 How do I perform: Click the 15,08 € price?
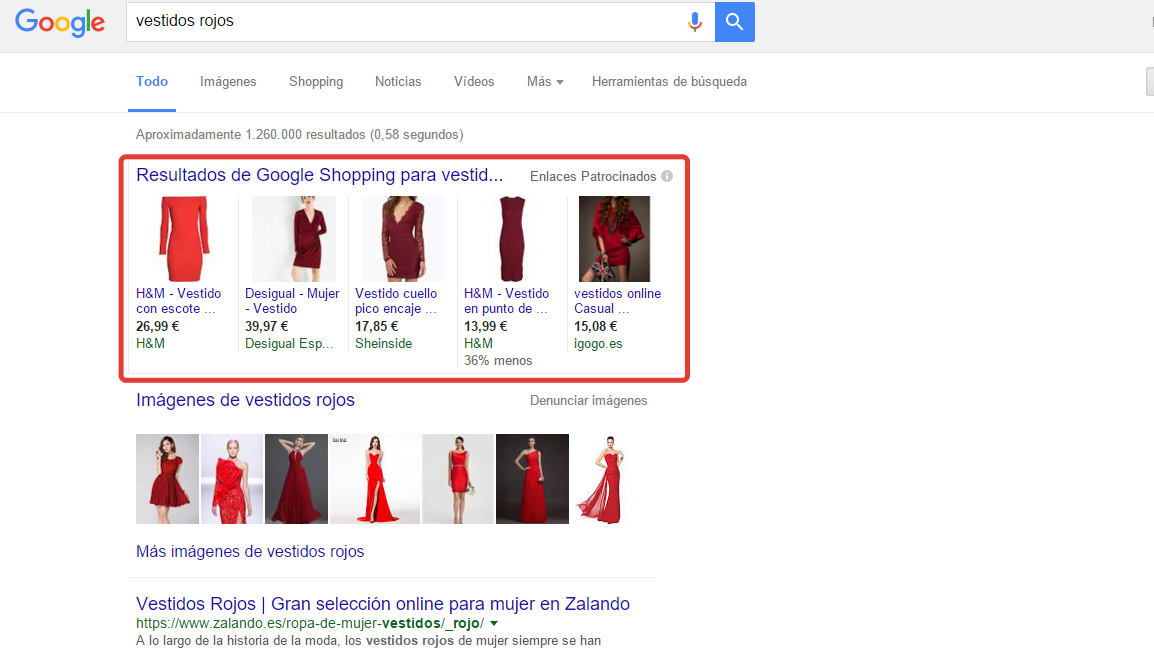(595, 326)
